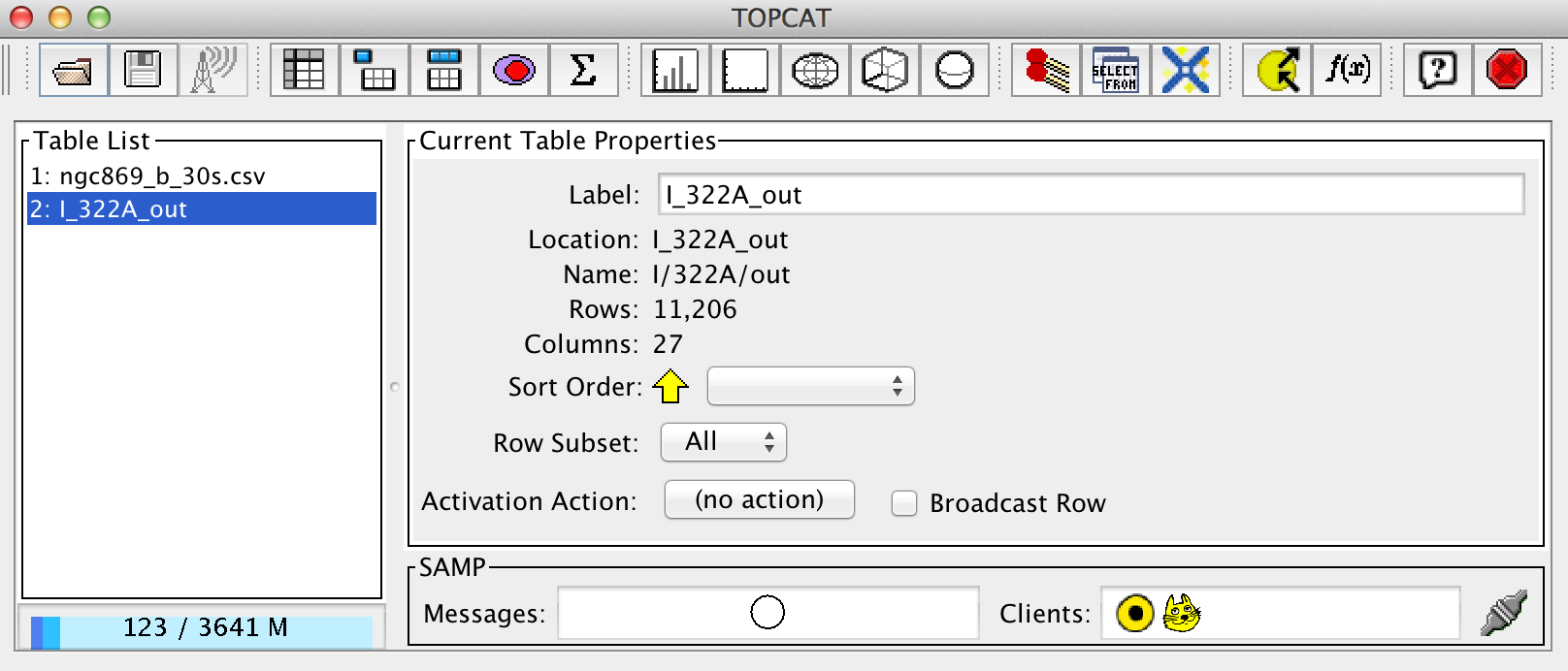Toggle the yellow sort direction arrow

tap(670, 386)
